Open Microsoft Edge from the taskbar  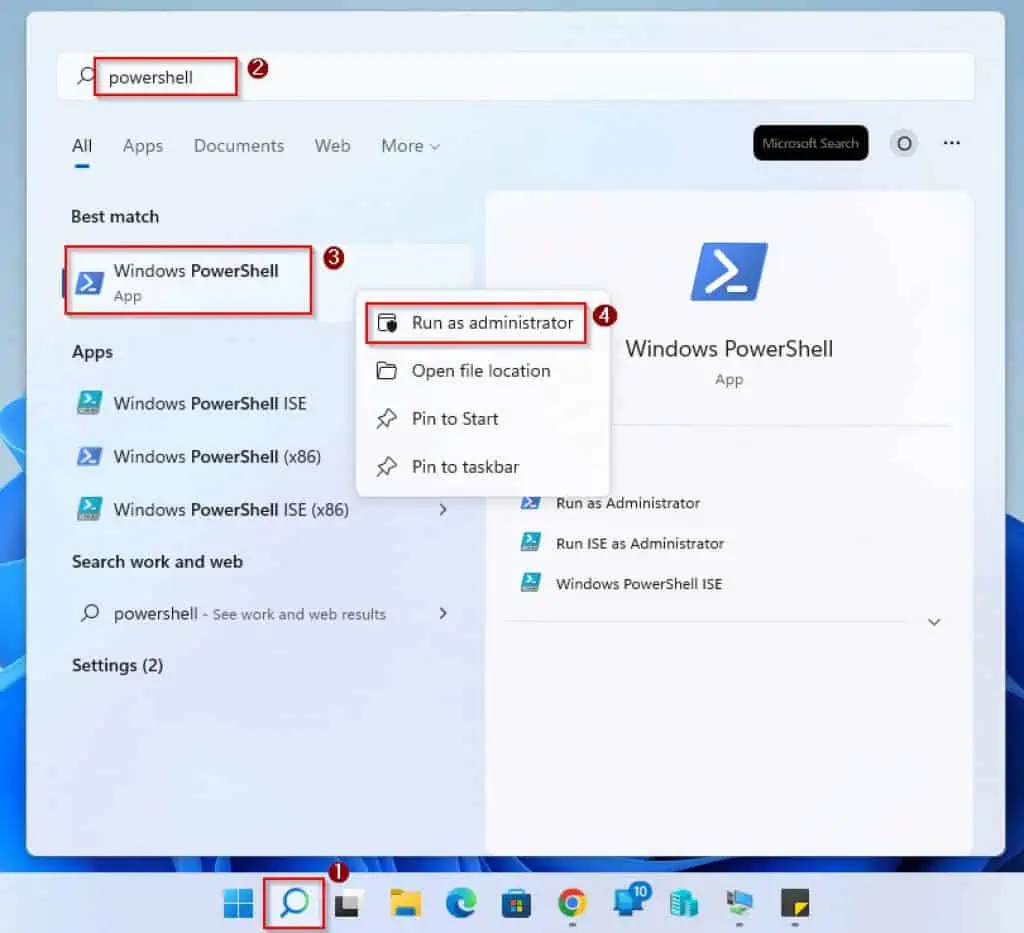[x=461, y=904]
